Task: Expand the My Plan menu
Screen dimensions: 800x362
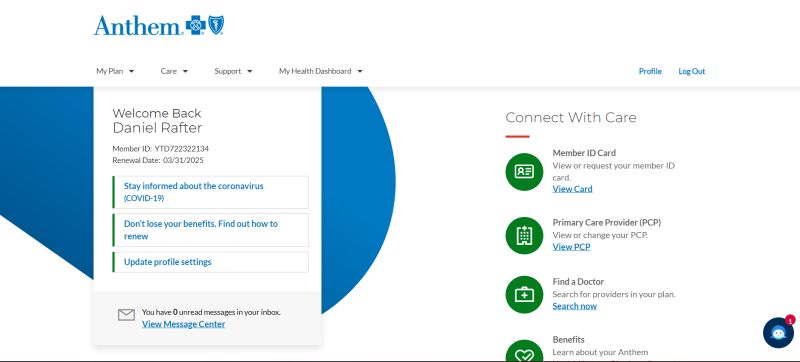Action: pyautogui.click(x=115, y=71)
